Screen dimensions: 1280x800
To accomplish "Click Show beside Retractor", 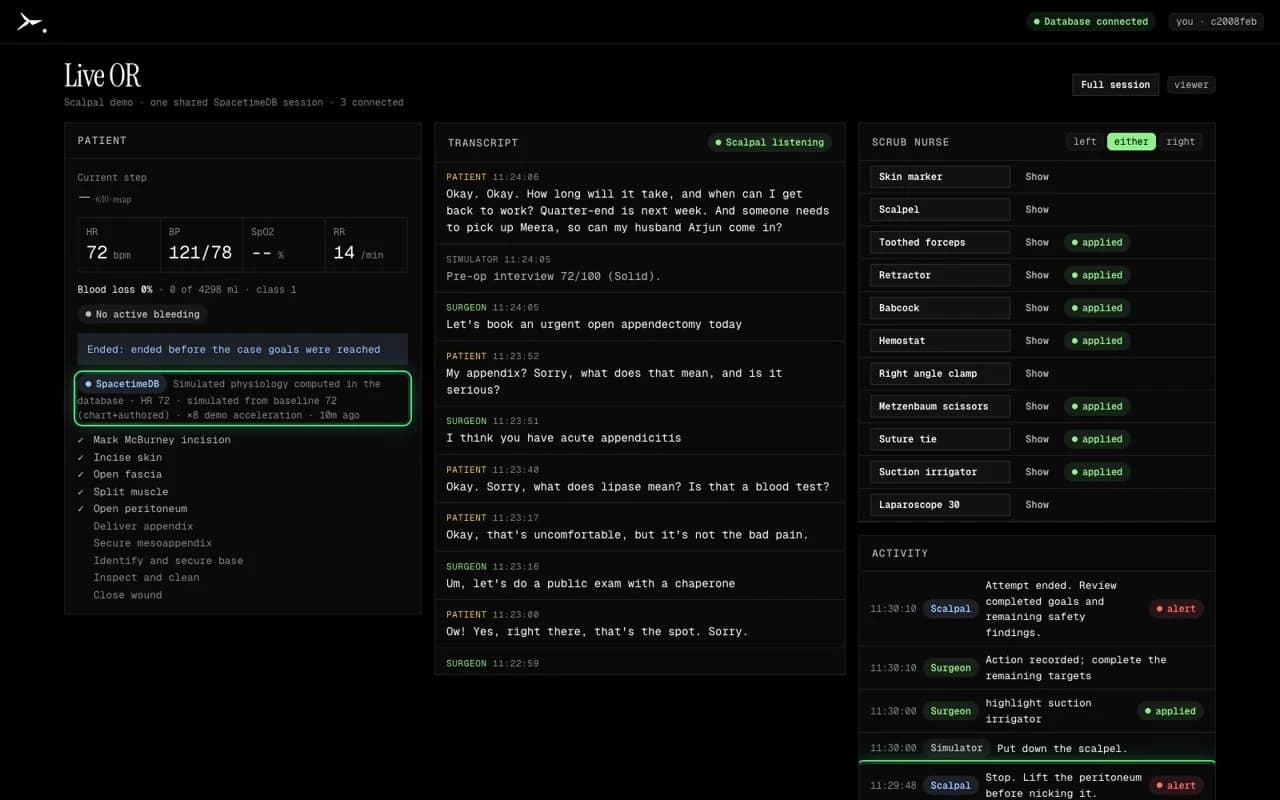I will click(x=1037, y=275).
